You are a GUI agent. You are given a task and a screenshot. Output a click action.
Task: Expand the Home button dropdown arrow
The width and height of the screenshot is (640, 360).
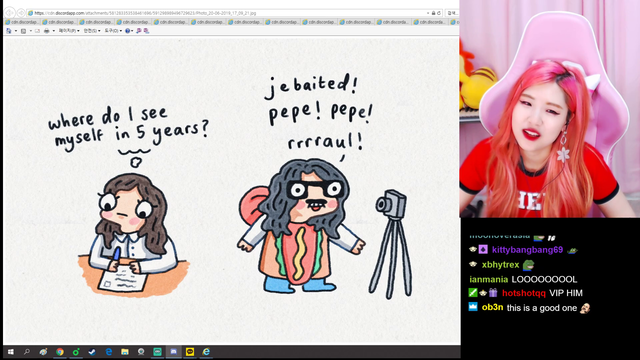point(16,31)
